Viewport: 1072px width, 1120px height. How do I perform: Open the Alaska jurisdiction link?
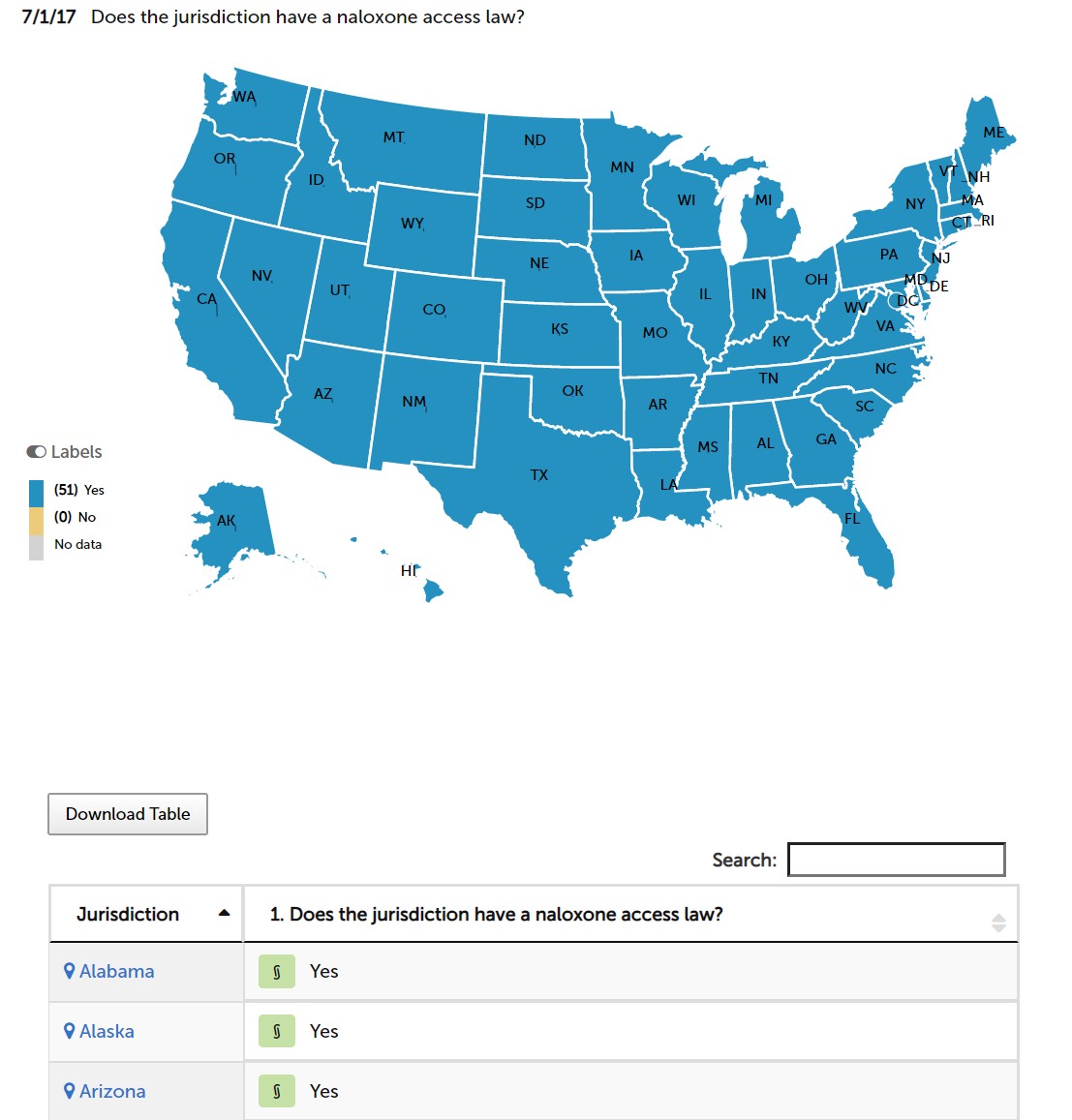click(x=107, y=1032)
